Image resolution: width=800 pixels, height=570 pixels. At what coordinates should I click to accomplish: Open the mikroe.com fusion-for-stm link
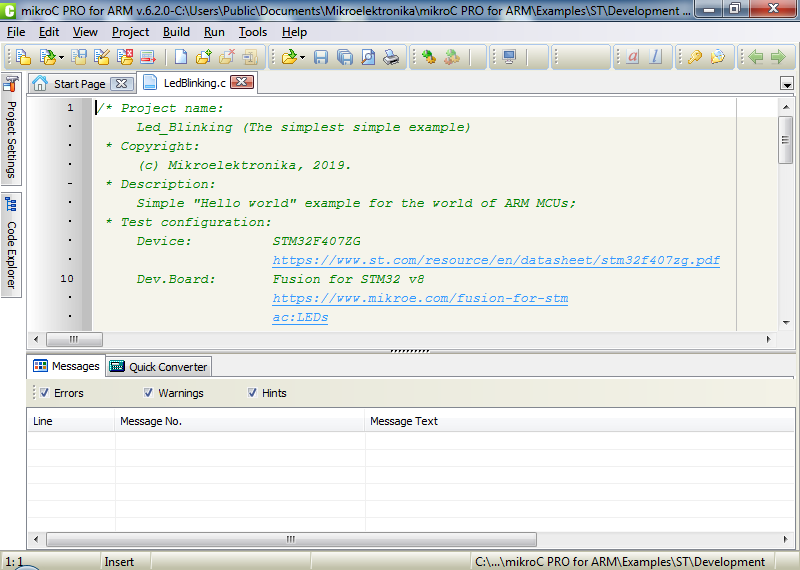(420, 298)
